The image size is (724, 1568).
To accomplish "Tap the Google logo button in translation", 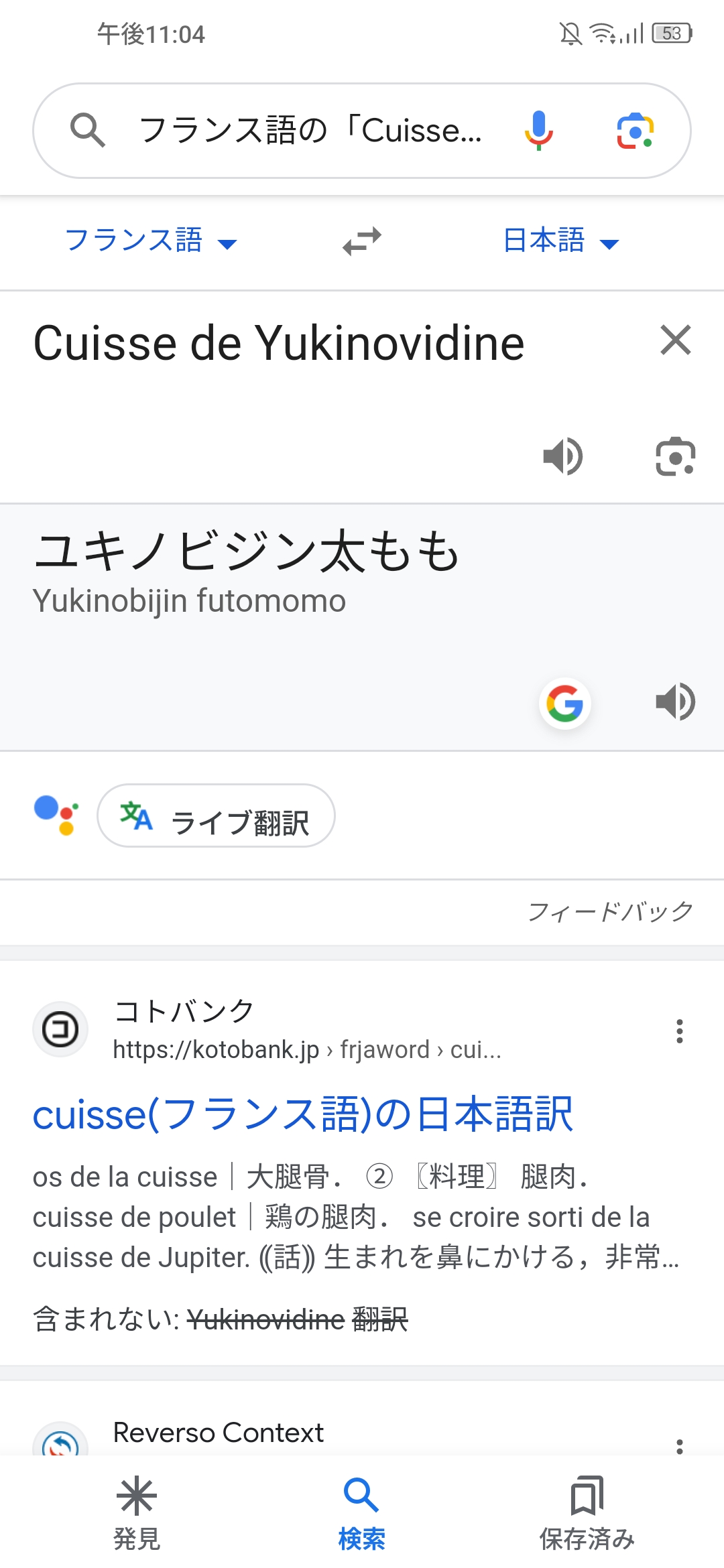I will click(564, 704).
